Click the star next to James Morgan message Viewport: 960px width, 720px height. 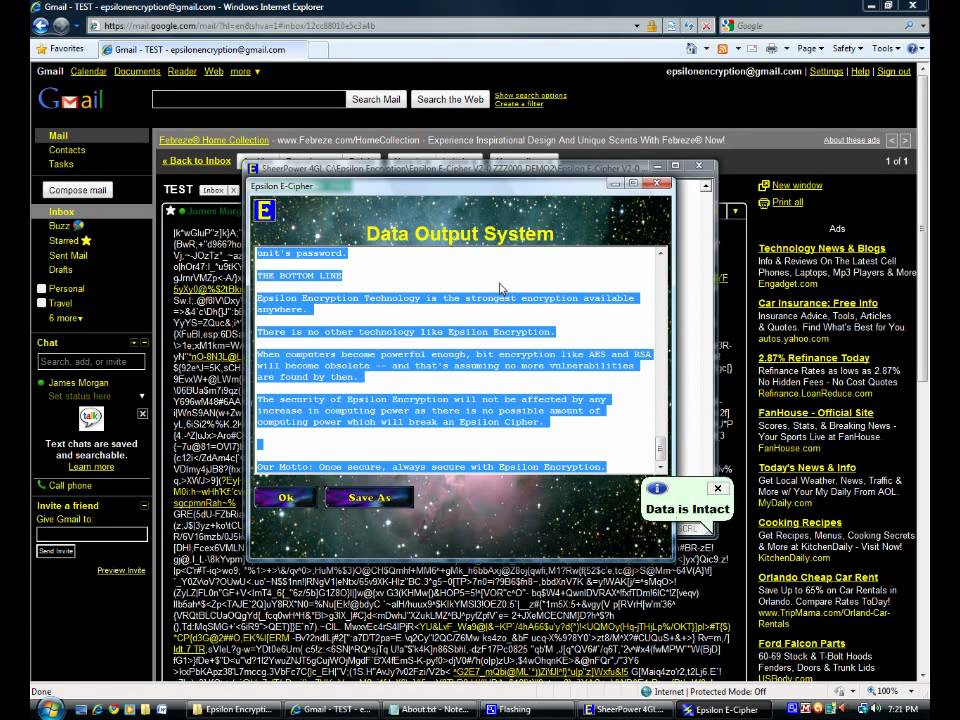click(x=170, y=211)
